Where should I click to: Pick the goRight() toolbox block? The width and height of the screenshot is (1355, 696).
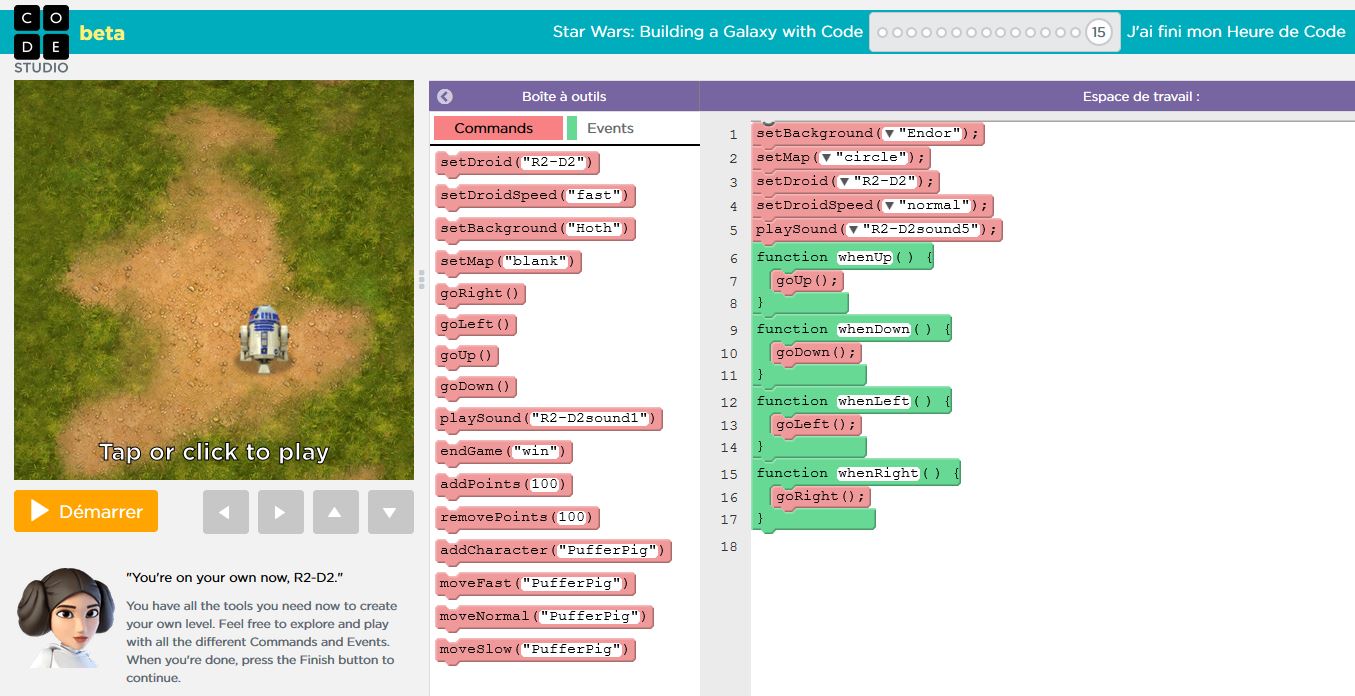click(x=480, y=294)
